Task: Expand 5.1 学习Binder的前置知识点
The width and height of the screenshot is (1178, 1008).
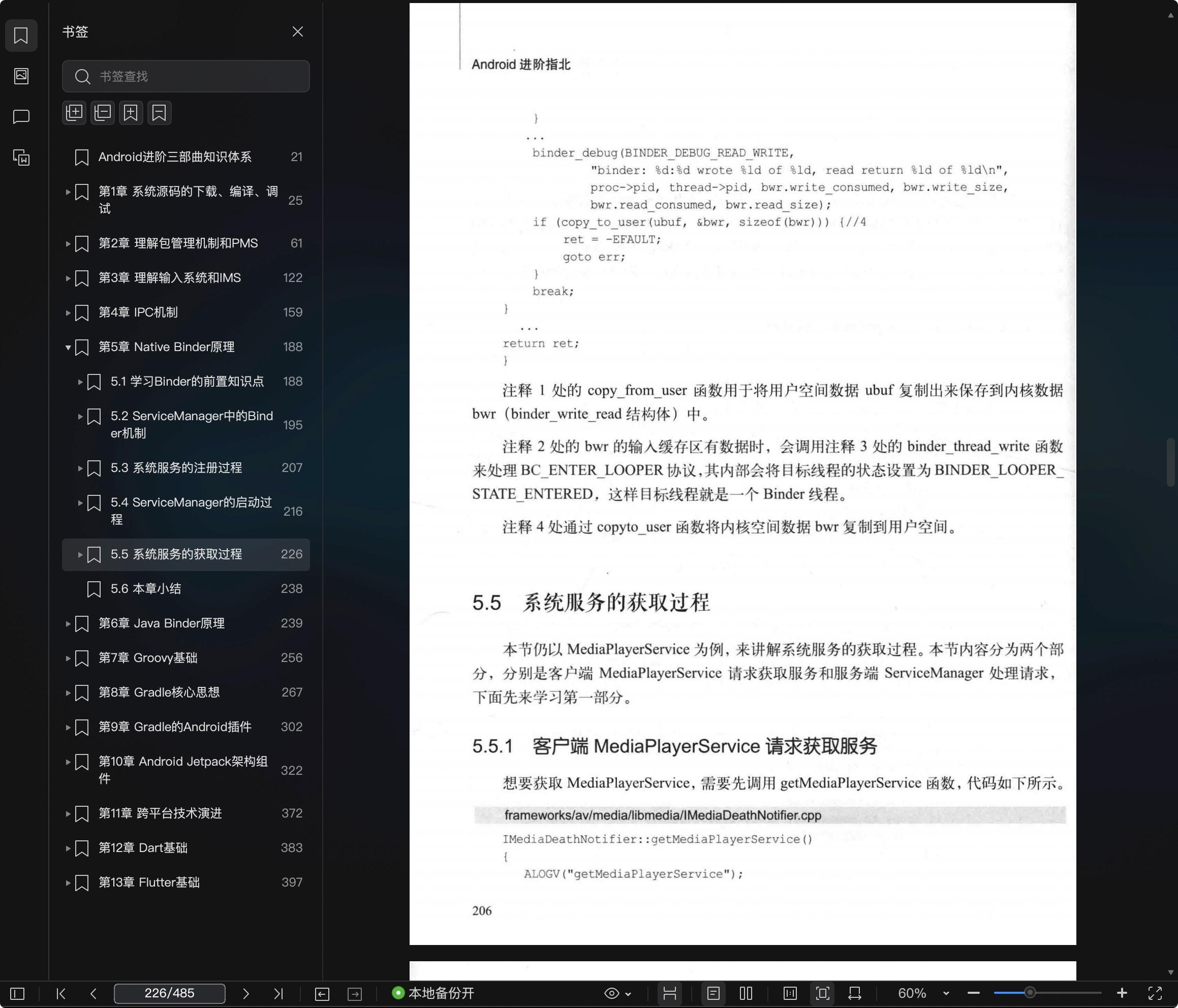Action: point(80,382)
